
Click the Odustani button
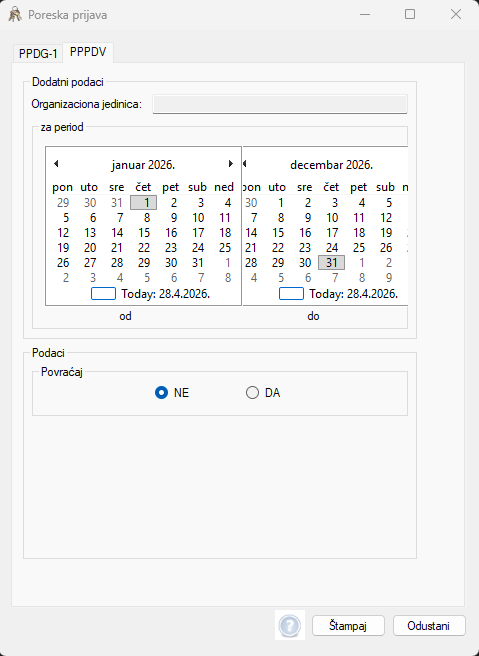click(x=429, y=626)
